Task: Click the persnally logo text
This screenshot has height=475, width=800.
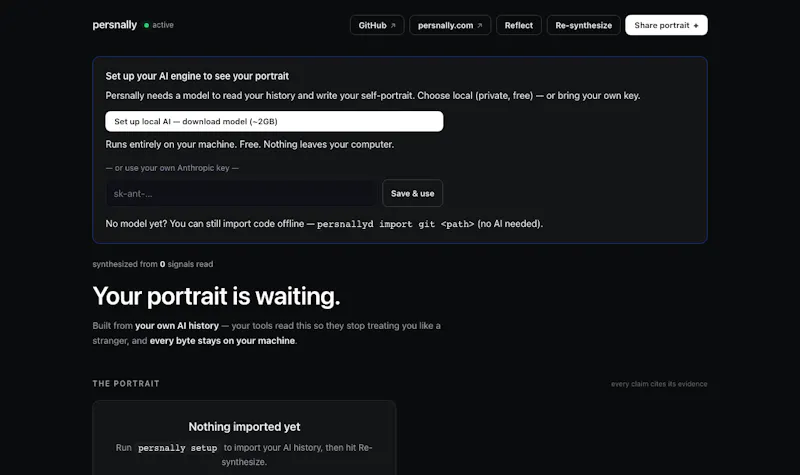Action: 114,24
